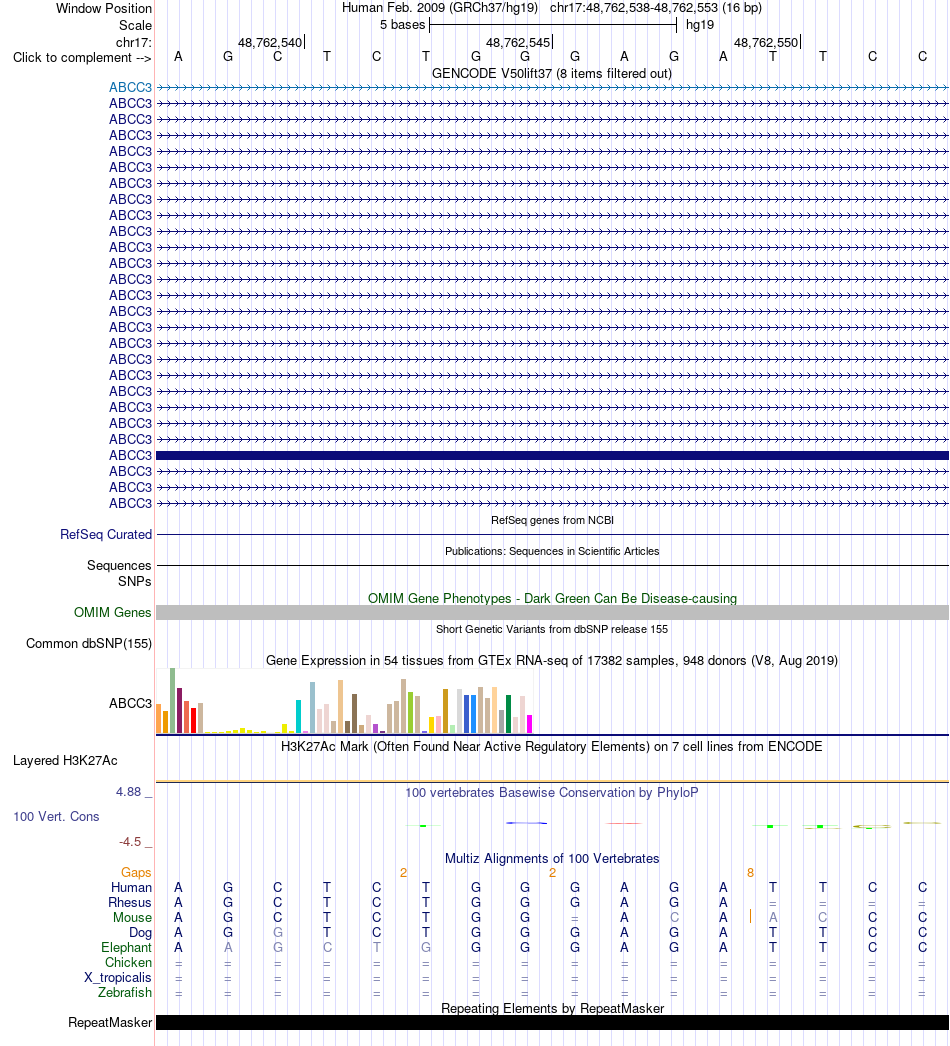950x1046 pixels.
Task: Click the '5 bases' scale bar label
Action: point(402,25)
